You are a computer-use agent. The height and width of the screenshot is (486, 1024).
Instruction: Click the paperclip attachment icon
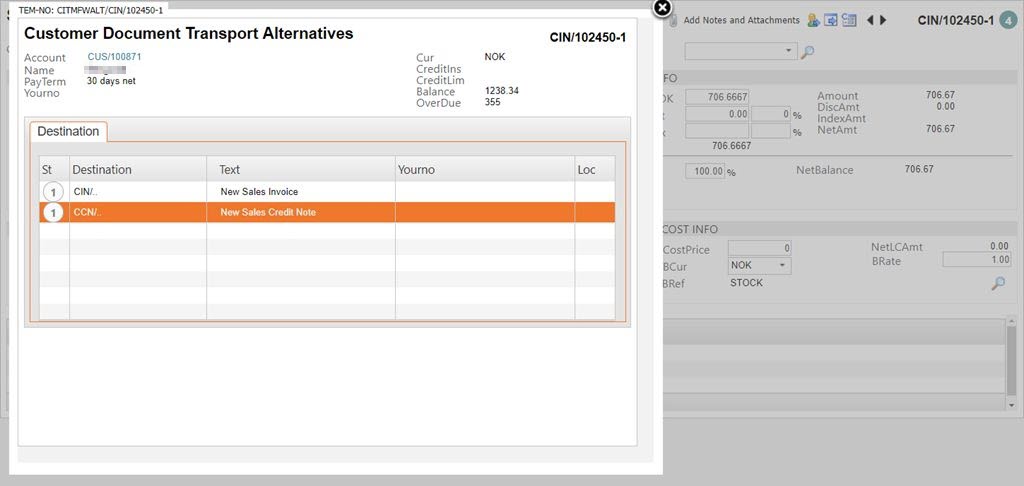click(x=675, y=20)
